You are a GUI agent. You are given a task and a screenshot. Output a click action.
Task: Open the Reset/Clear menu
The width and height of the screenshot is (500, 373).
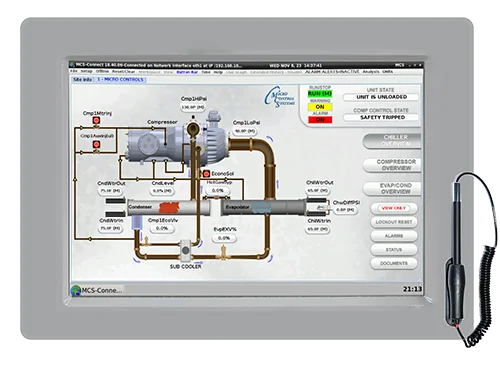coord(123,71)
